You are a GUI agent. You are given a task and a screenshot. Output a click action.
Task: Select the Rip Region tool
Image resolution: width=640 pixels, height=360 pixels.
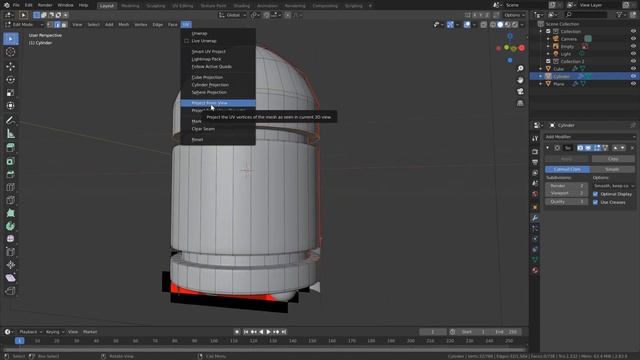coord(11,291)
